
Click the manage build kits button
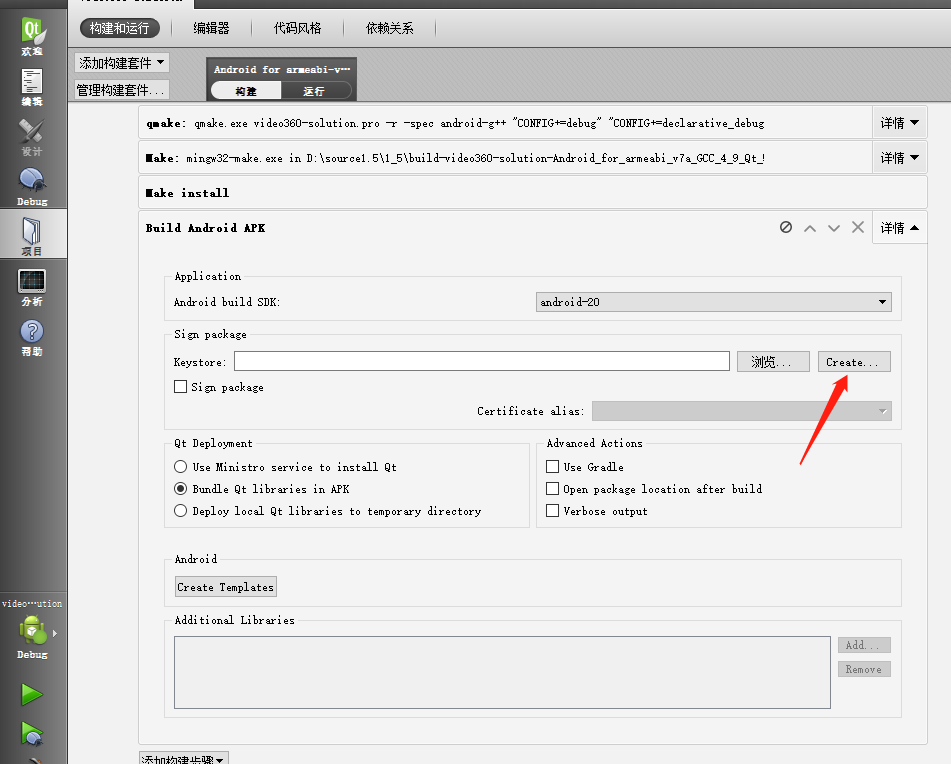pyautogui.click(x=121, y=90)
